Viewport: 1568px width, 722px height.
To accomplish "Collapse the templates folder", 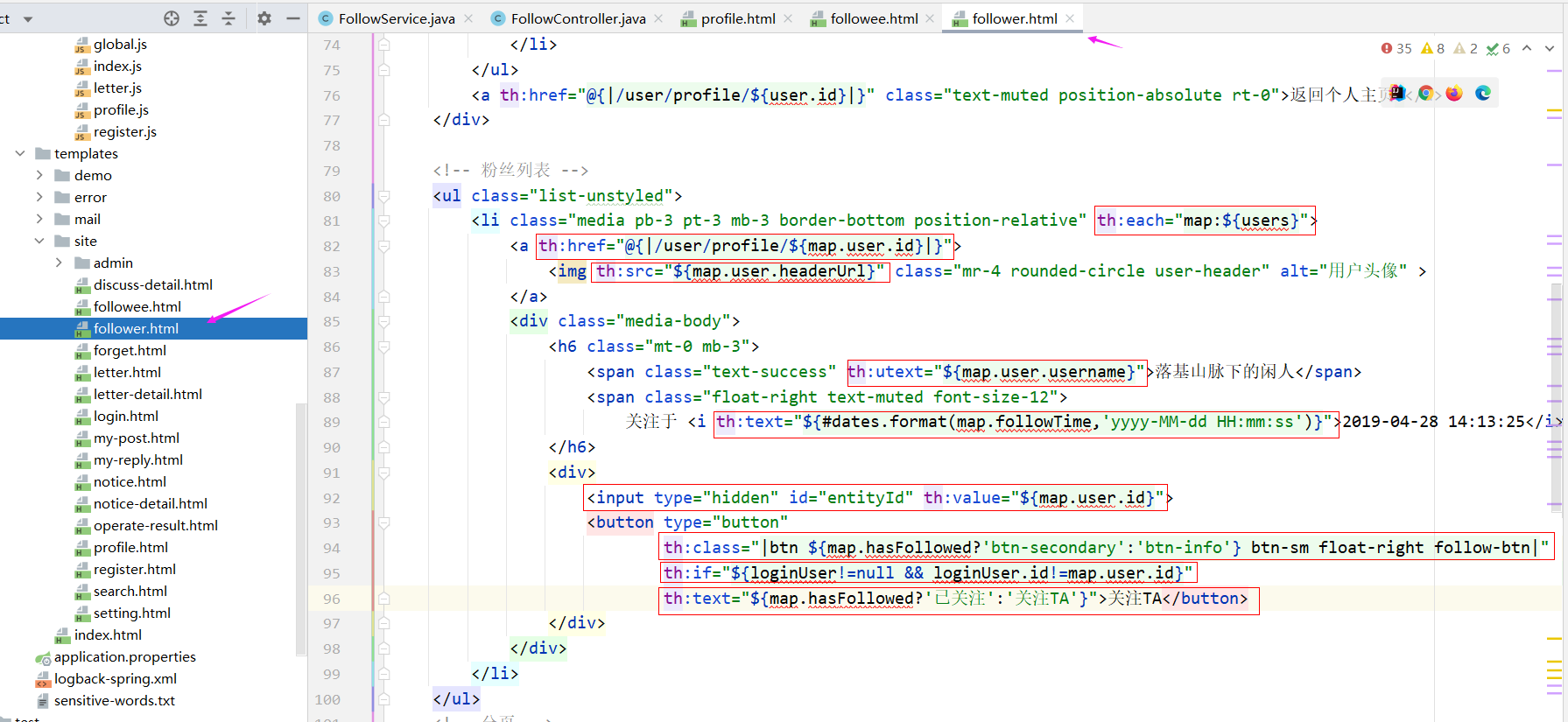I will point(20,153).
